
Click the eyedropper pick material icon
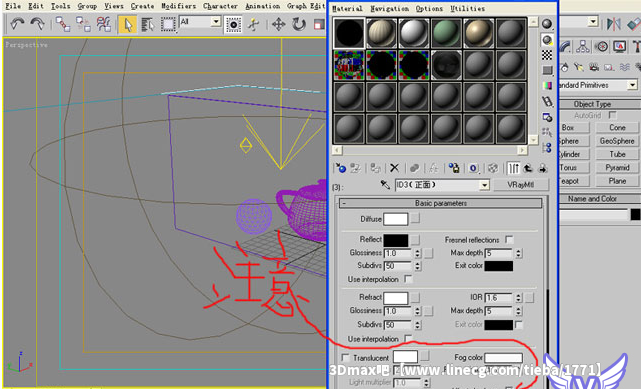pyautogui.click(x=385, y=185)
